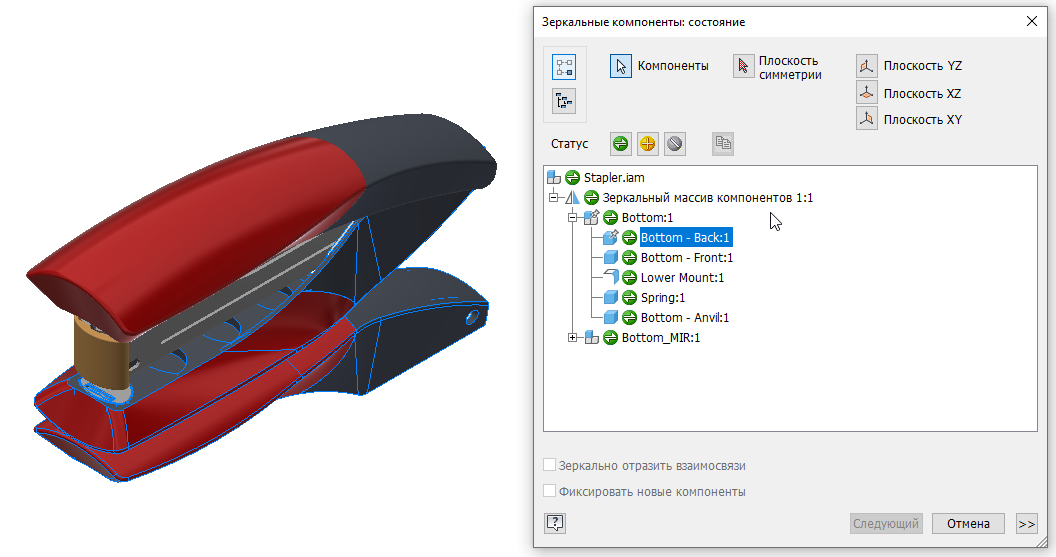1056x557 pixels.
Task: Toggle status icon of Зеркальный массив компонентов 1:1
Action: [x=591, y=198]
